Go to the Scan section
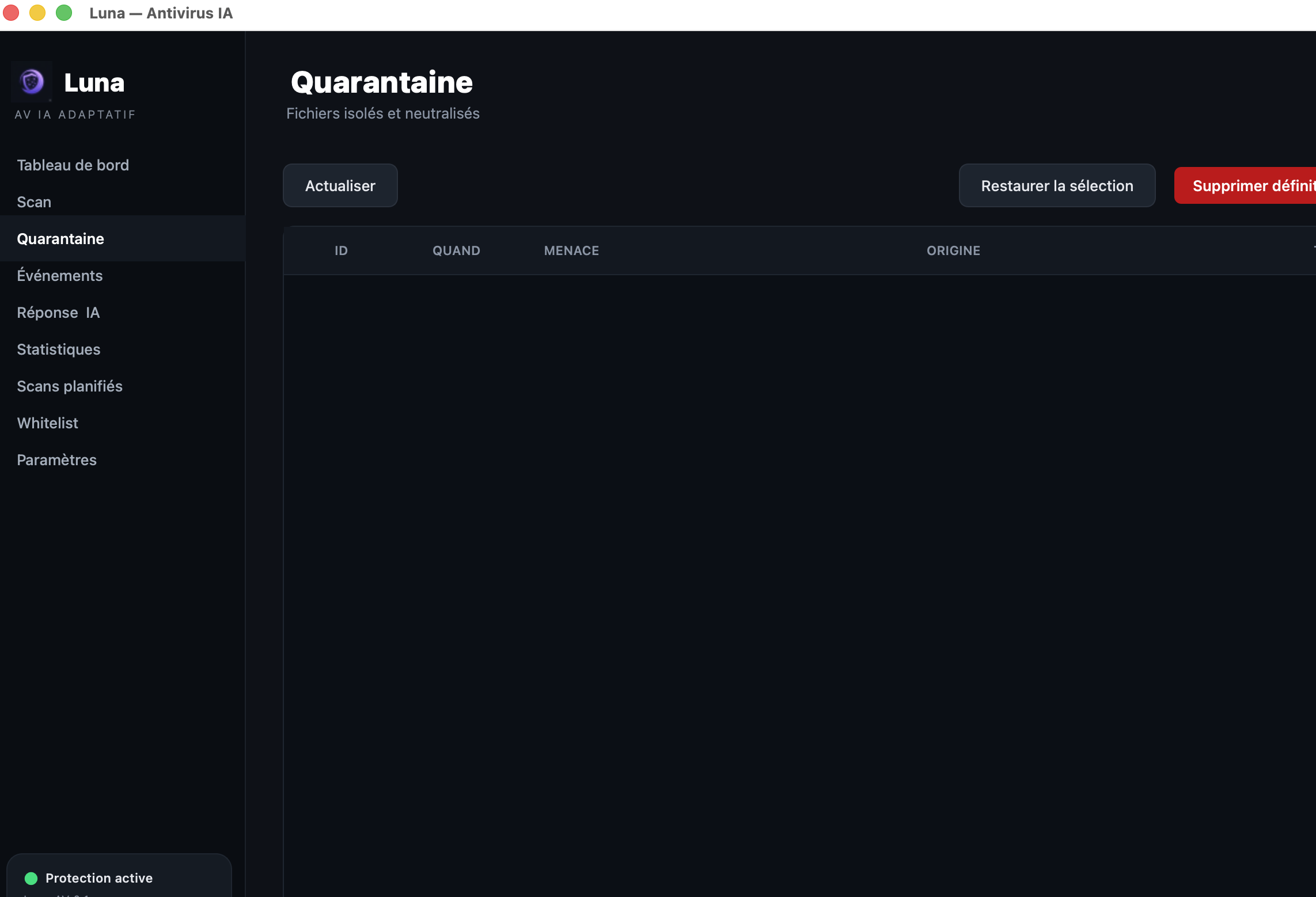The height and width of the screenshot is (897, 1316). click(x=34, y=202)
